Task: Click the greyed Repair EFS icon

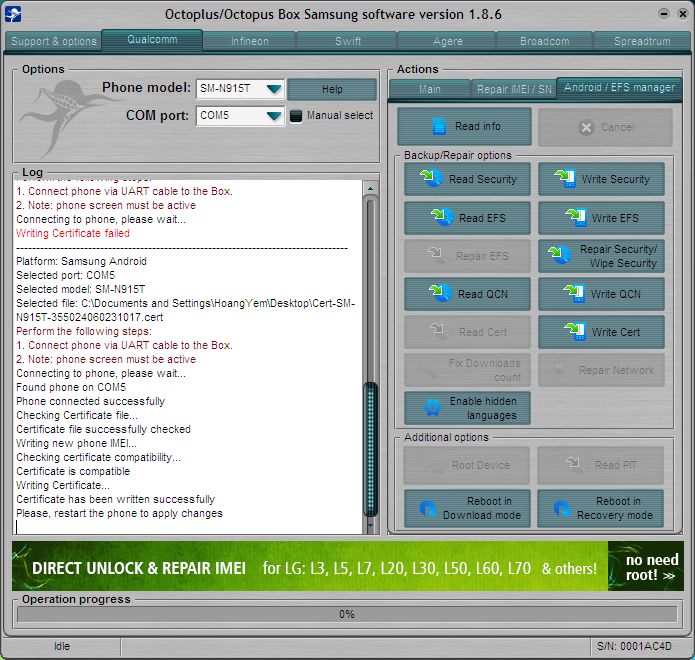Action: [x=435, y=254]
